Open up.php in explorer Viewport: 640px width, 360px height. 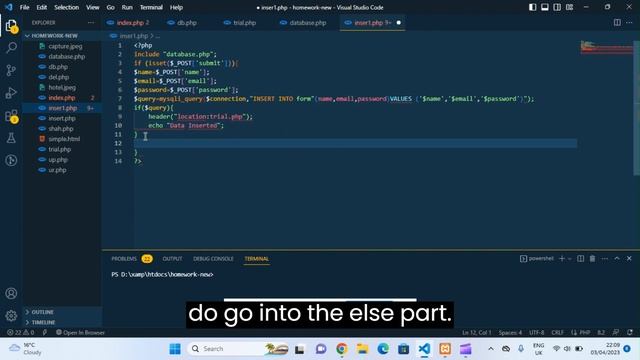point(58,160)
